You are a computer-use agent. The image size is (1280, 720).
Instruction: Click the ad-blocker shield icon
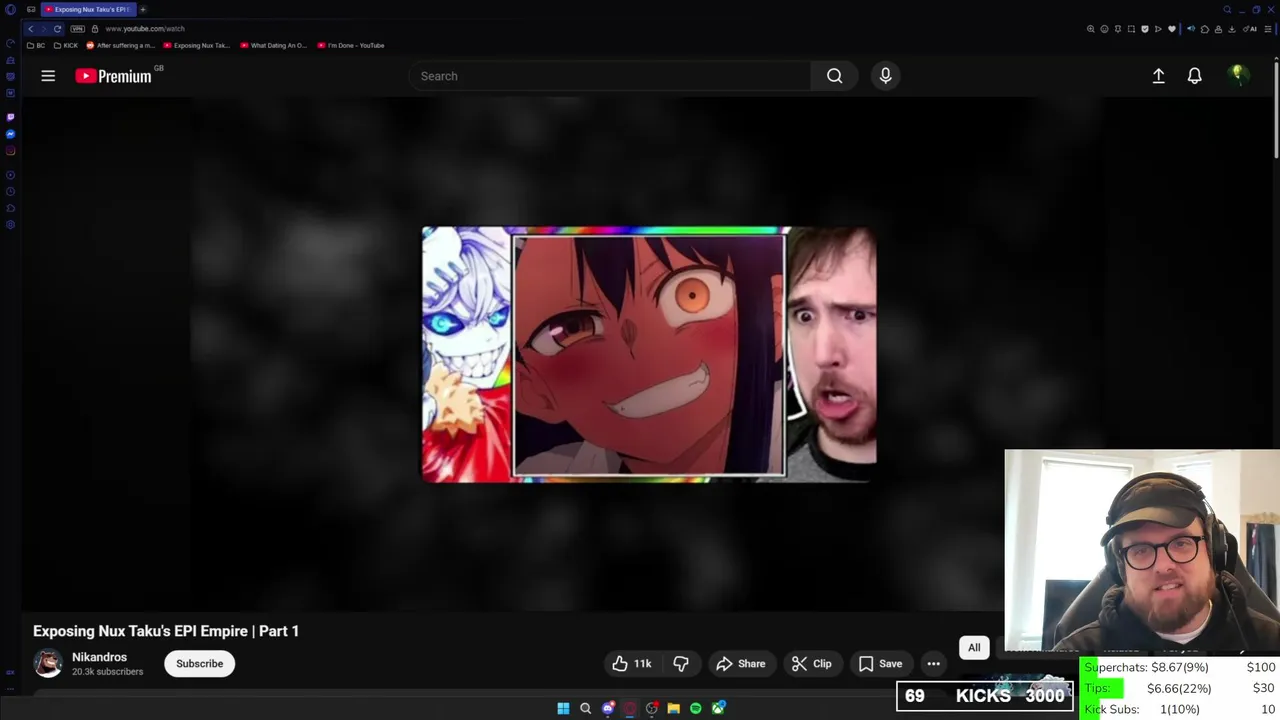[1145, 29]
